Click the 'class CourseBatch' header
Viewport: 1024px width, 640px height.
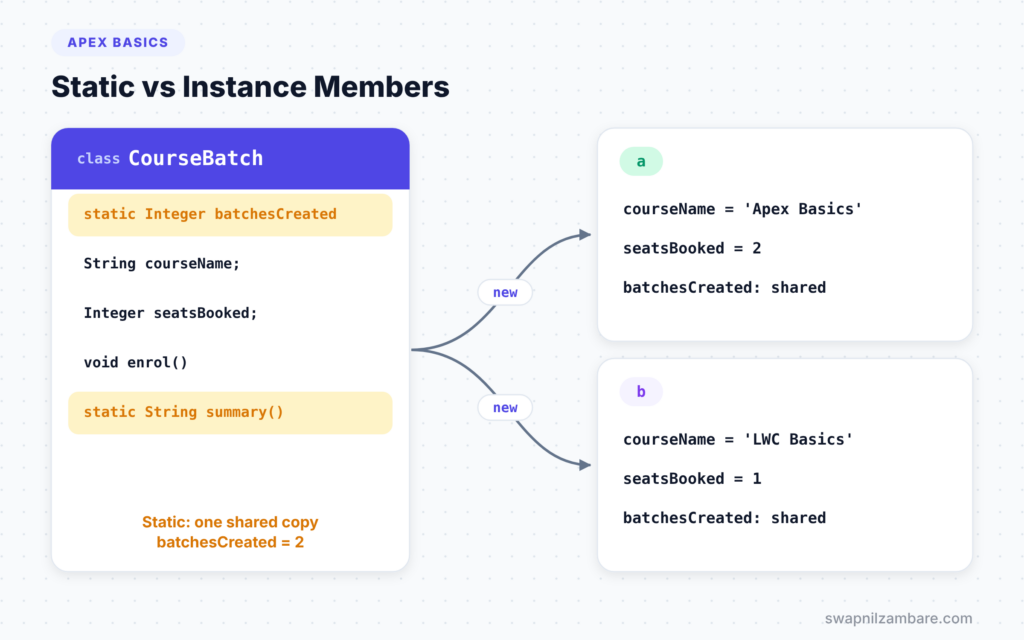pyautogui.click(x=231, y=159)
